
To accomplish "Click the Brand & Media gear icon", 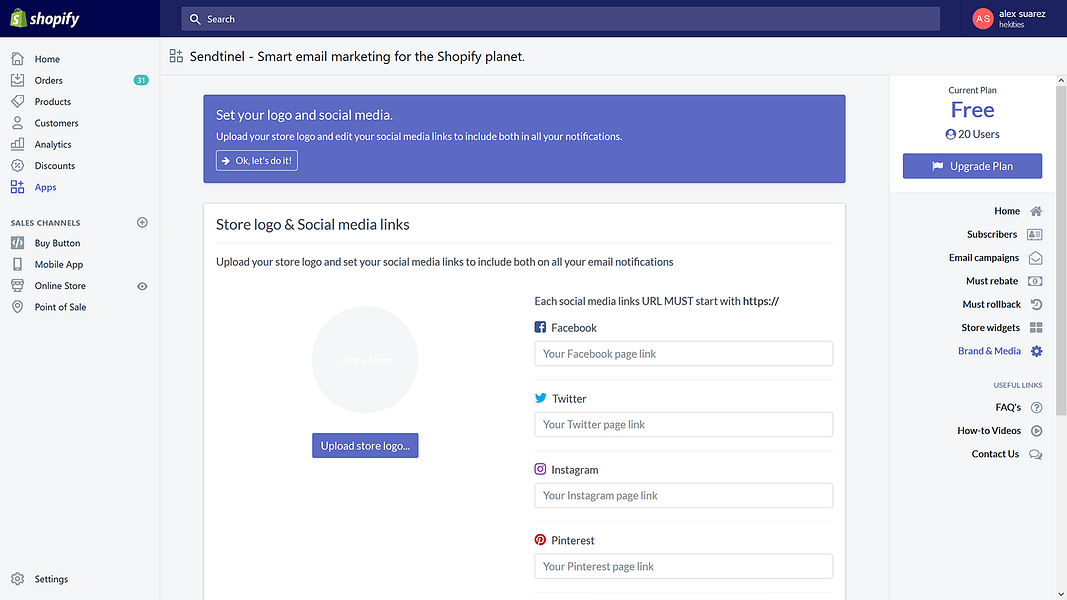I will [x=1036, y=351].
